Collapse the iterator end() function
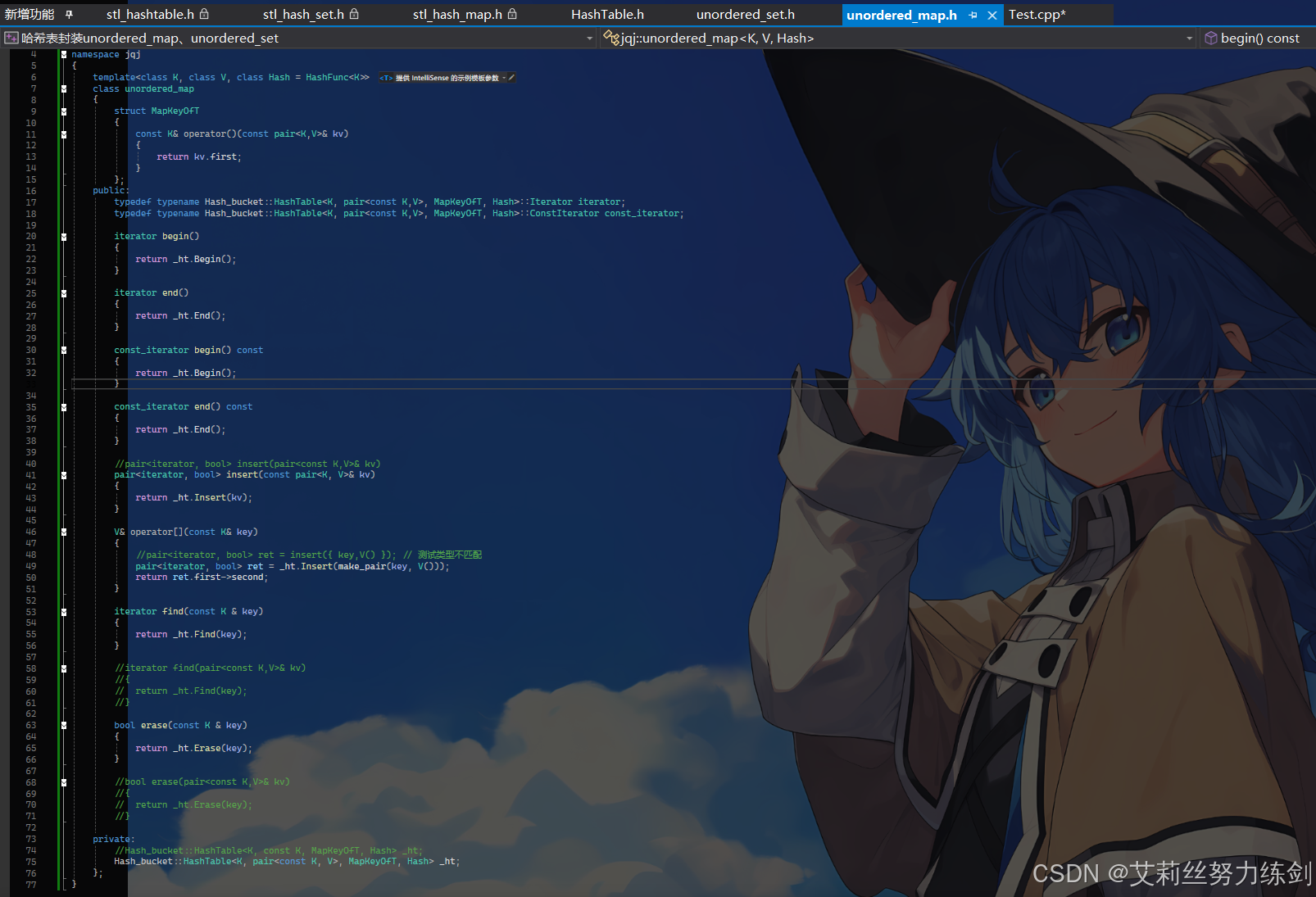The height and width of the screenshot is (897, 1316). pyautogui.click(x=64, y=293)
